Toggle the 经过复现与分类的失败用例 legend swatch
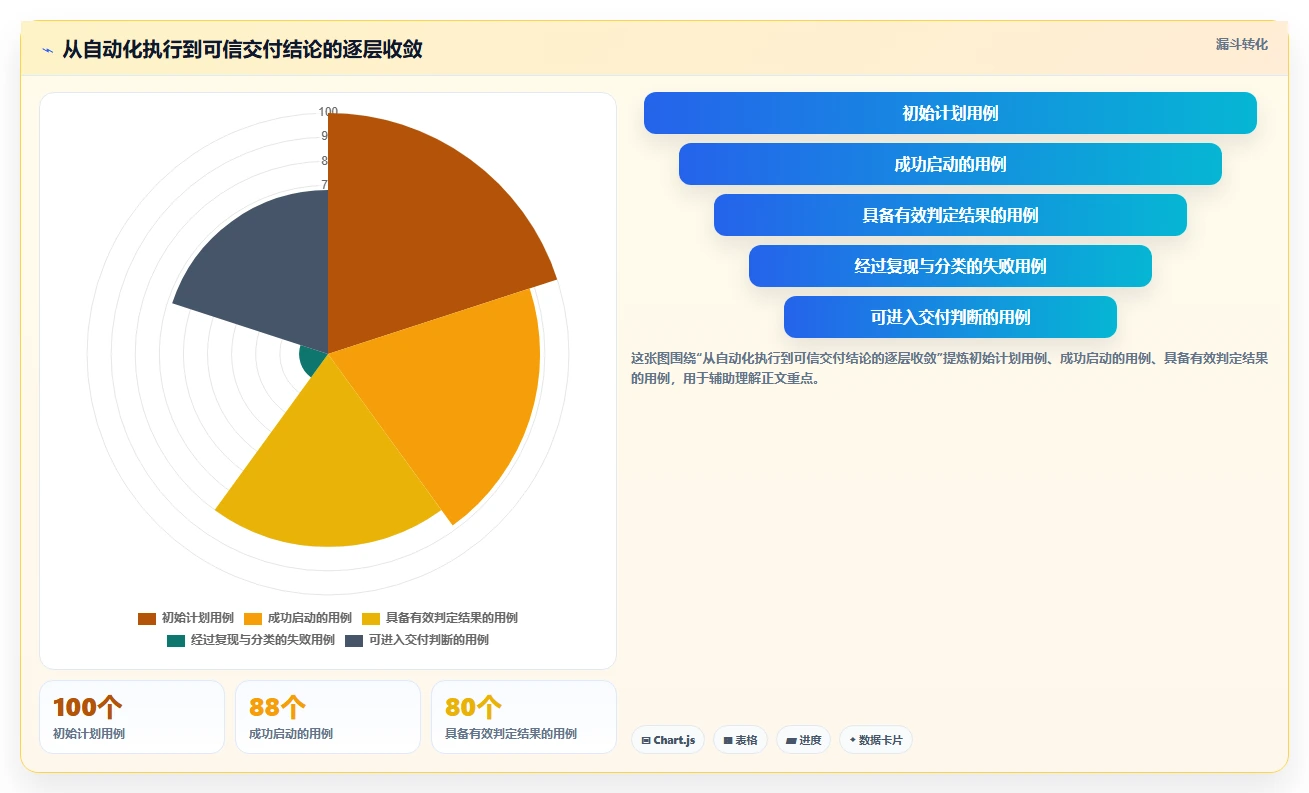Screen dimensions: 1309x793 (x=176, y=640)
